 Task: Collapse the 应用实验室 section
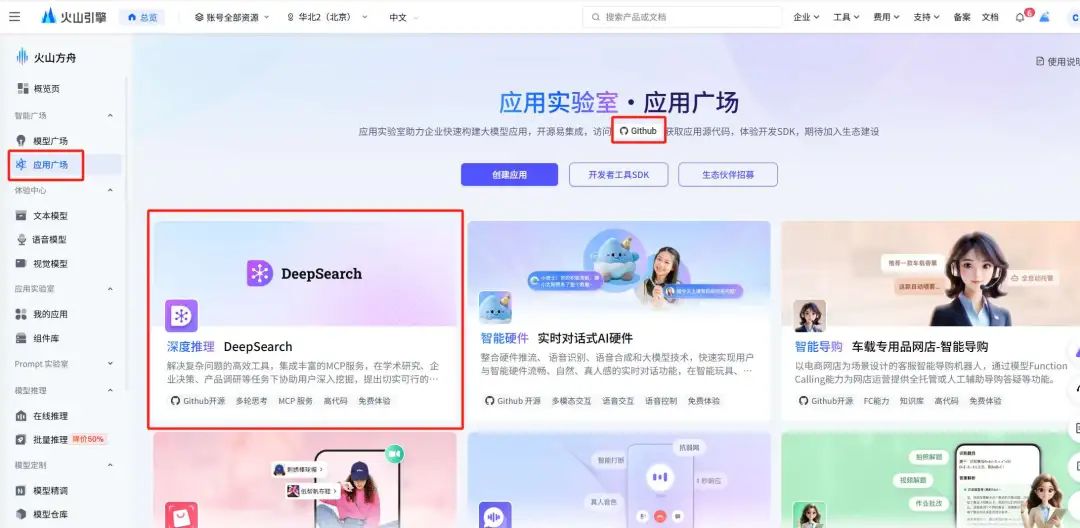(x=110, y=289)
